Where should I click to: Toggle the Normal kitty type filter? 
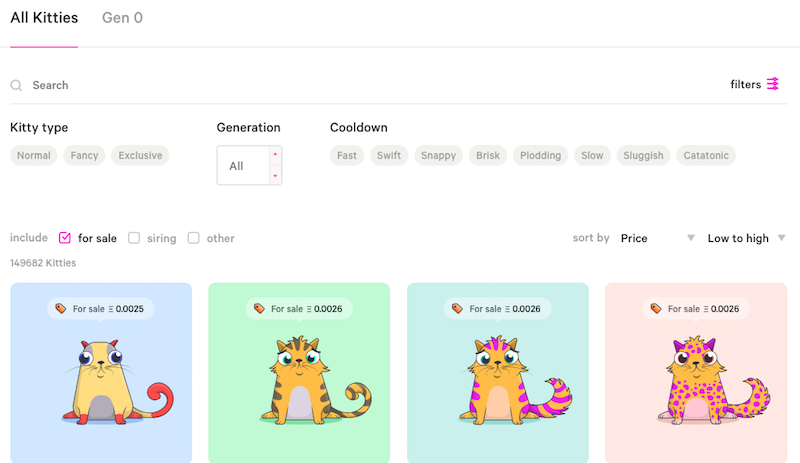point(34,155)
